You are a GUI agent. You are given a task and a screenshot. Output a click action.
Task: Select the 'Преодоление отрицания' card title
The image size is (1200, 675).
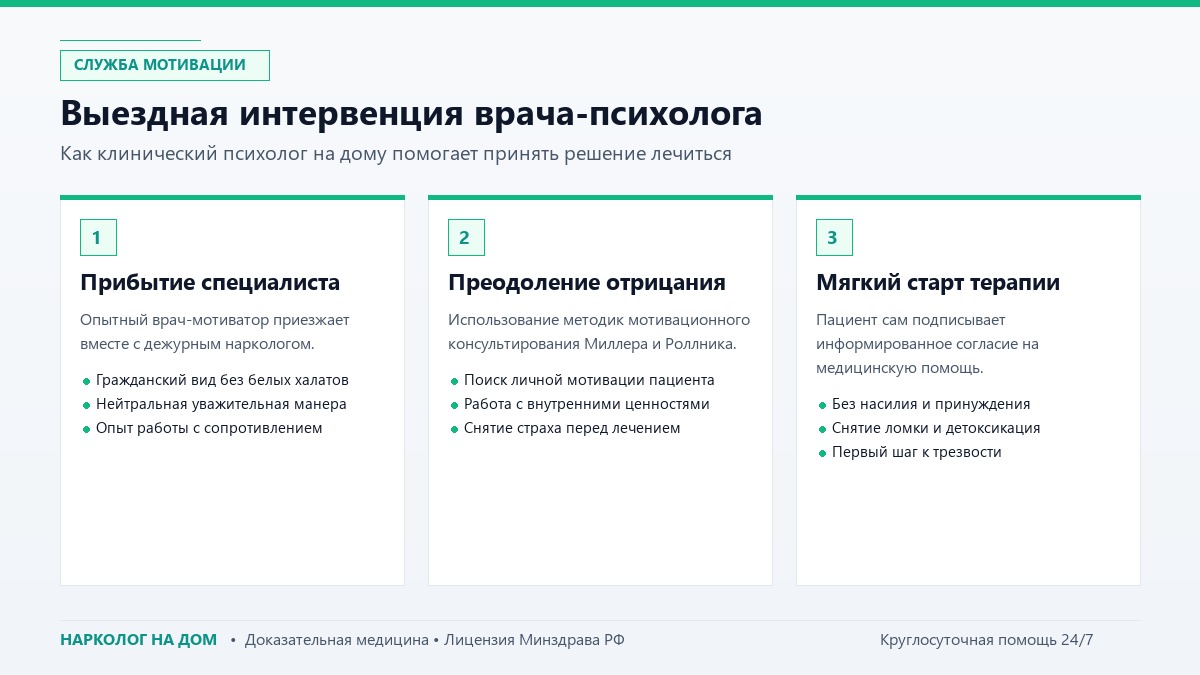[x=587, y=283]
